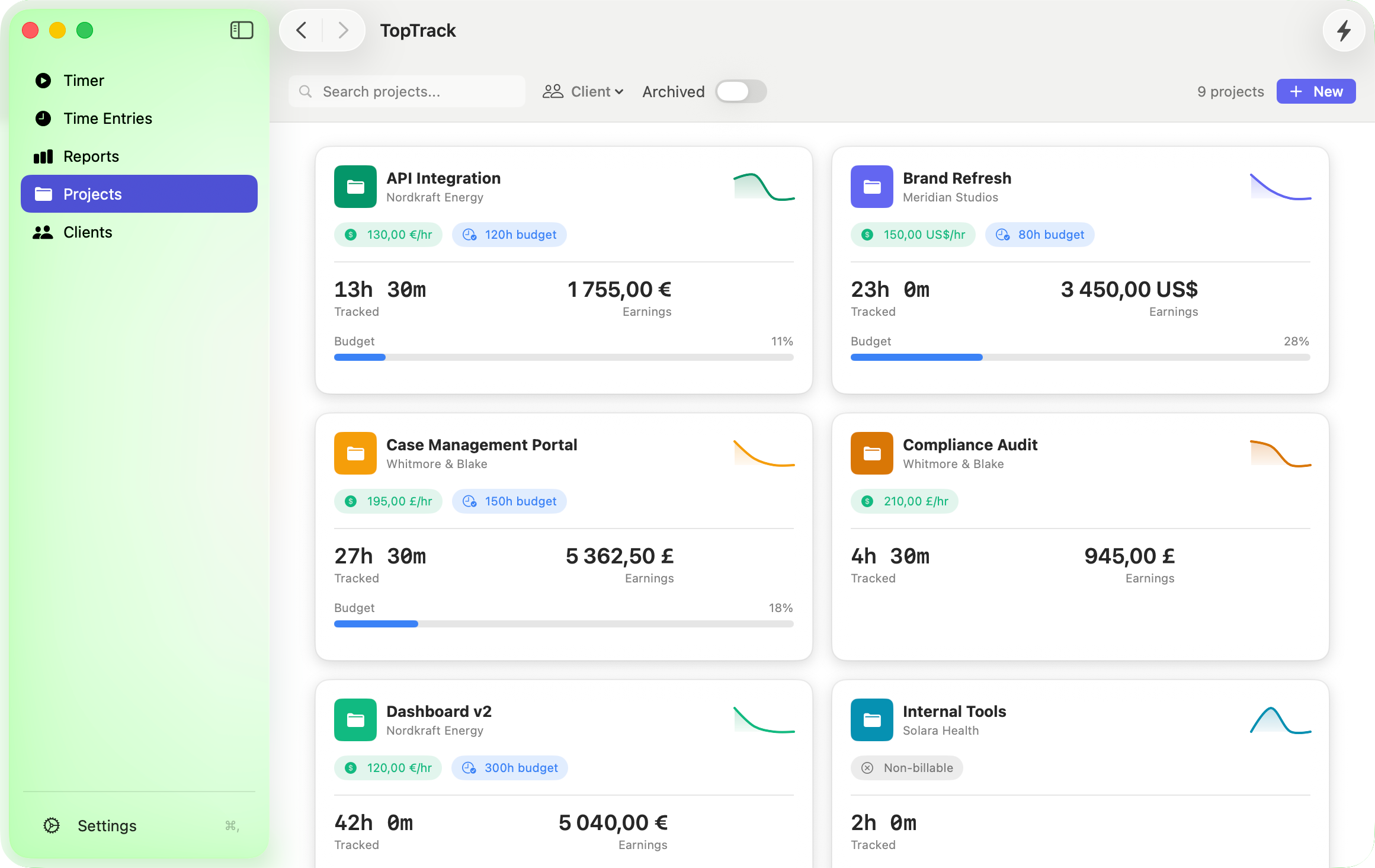1375x868 pixels.
Task: Open the Reports section
Action: point(91,156)
